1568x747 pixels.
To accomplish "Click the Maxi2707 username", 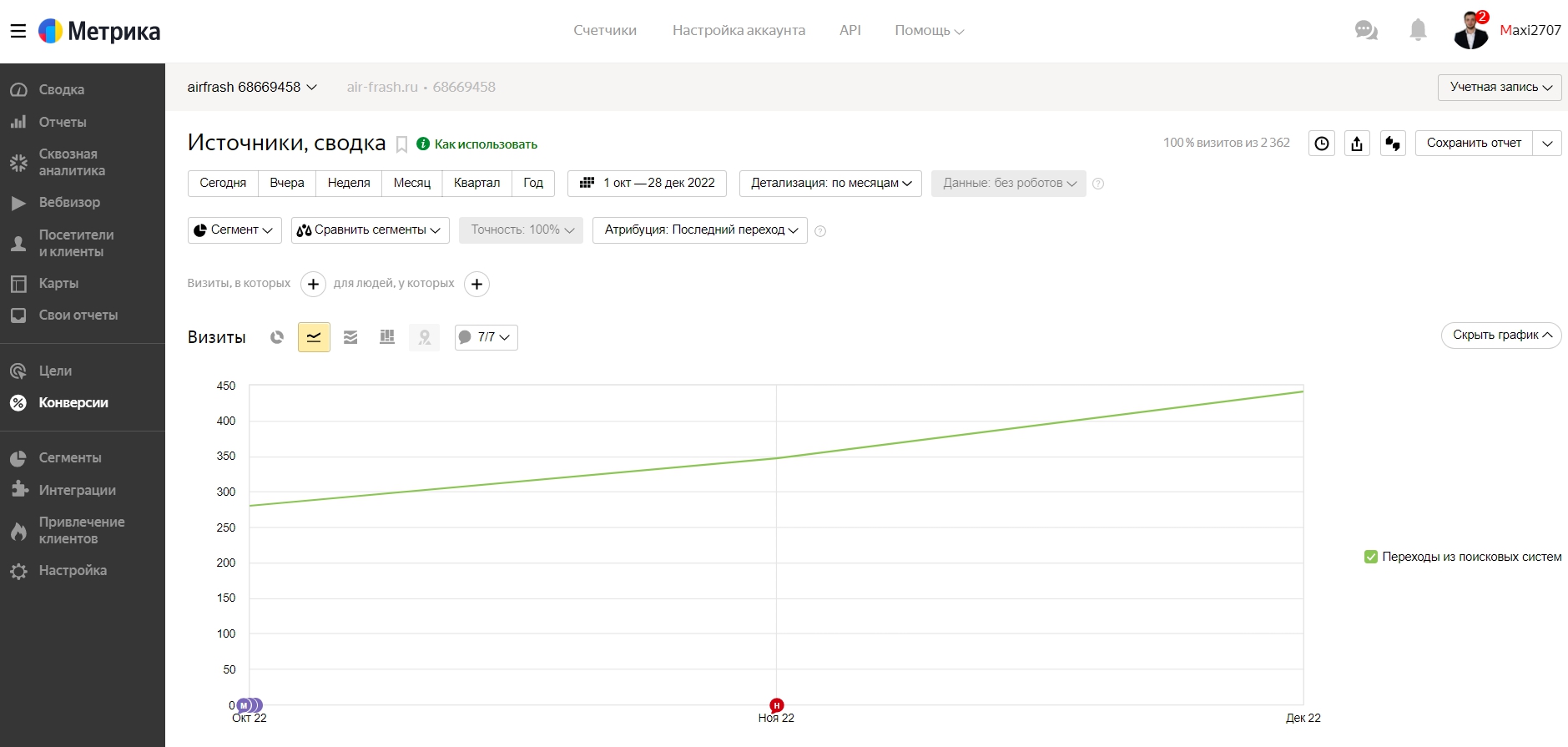I will 1530,31.
